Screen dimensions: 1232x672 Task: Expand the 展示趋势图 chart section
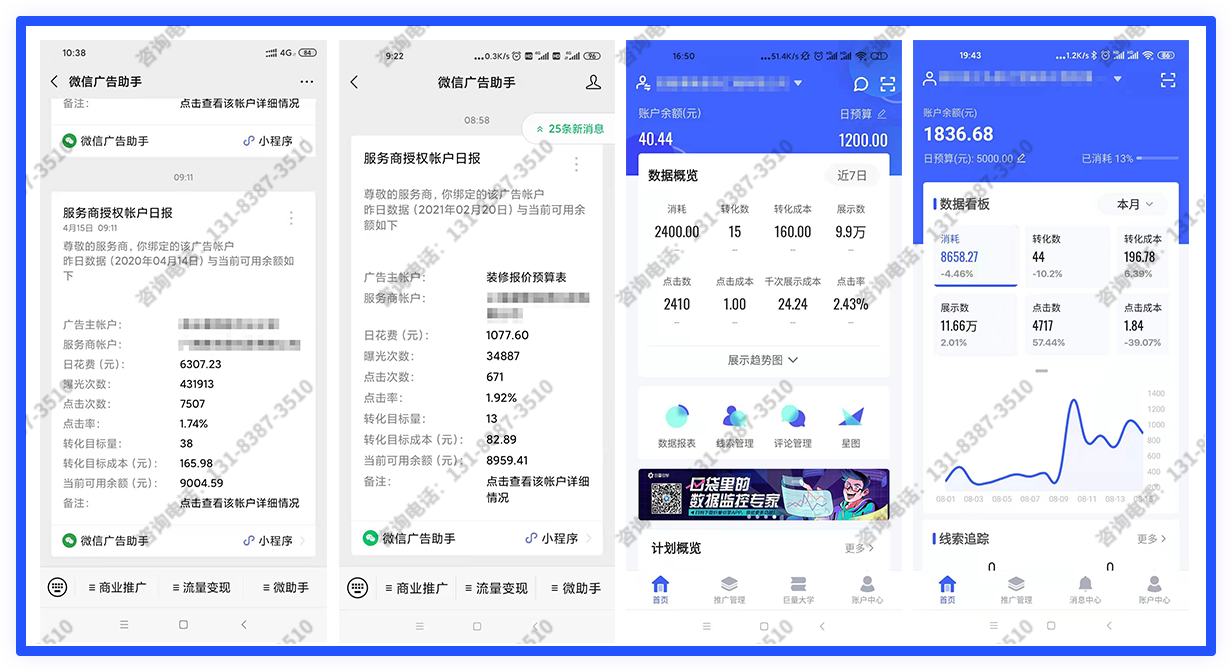(x=763, y=360)
